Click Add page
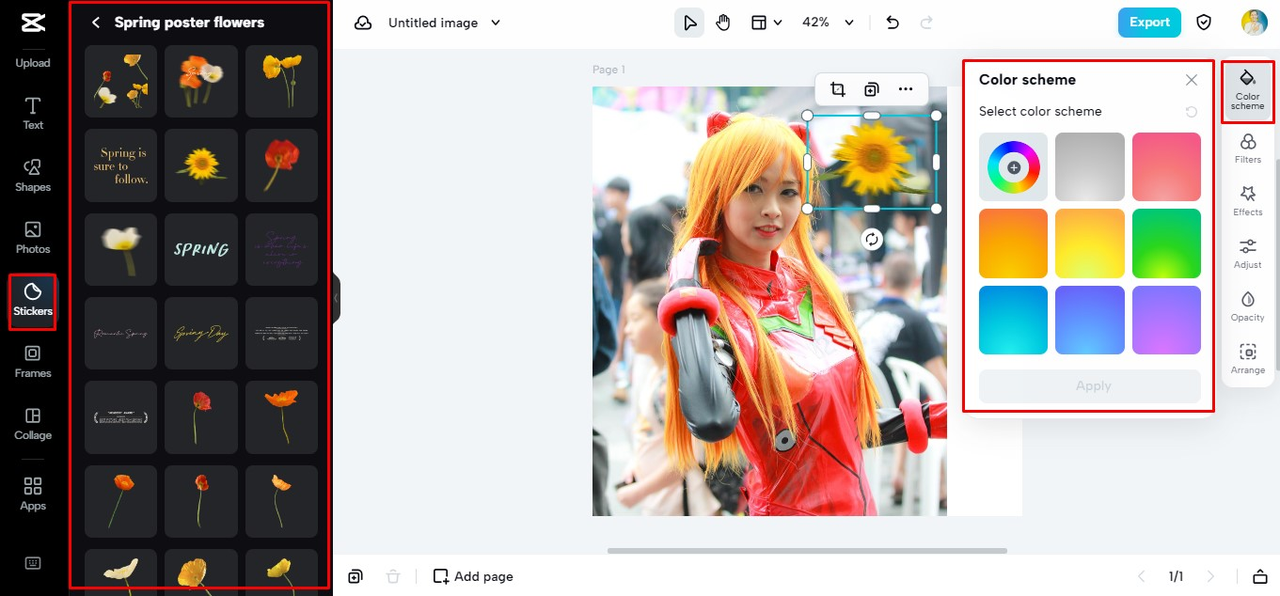 pos(473,577)
